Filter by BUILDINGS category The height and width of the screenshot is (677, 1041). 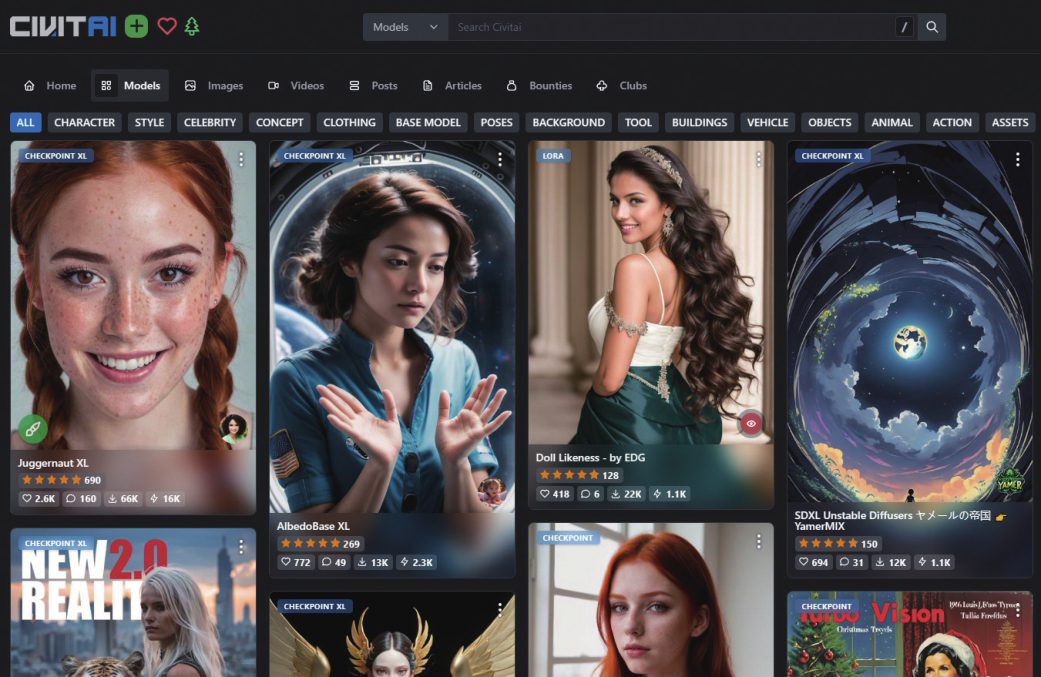coord(699,122)
